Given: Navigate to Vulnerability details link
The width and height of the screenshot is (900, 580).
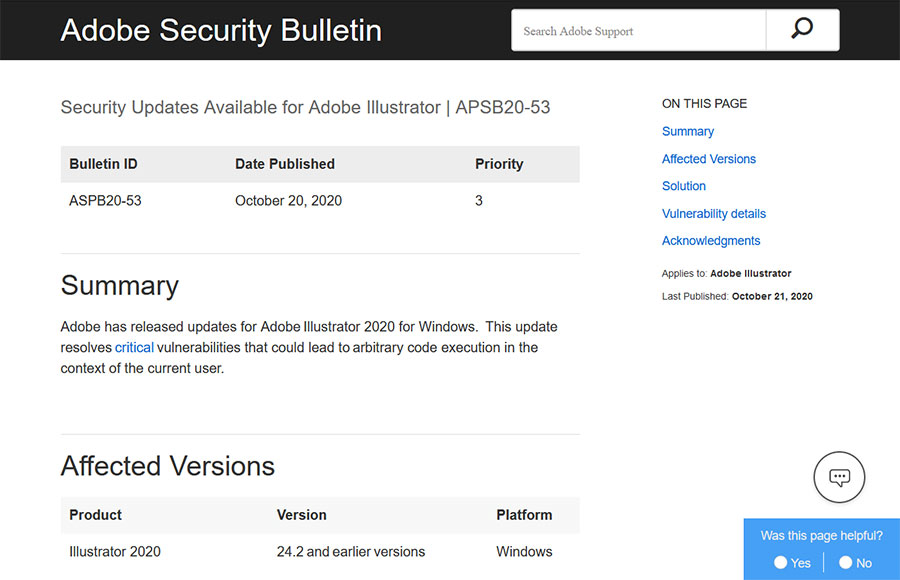Looking at the screenshot, I should (714, 213).
